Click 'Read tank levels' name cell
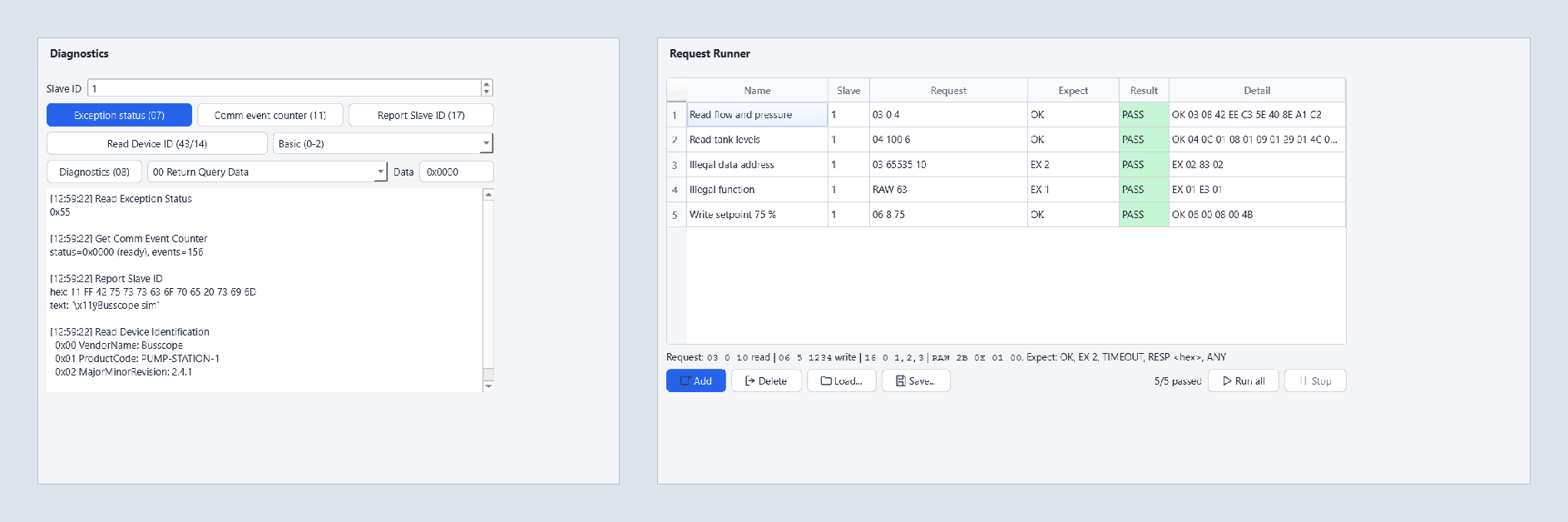This screenshot has width=1568, height=522. [757, 140]
